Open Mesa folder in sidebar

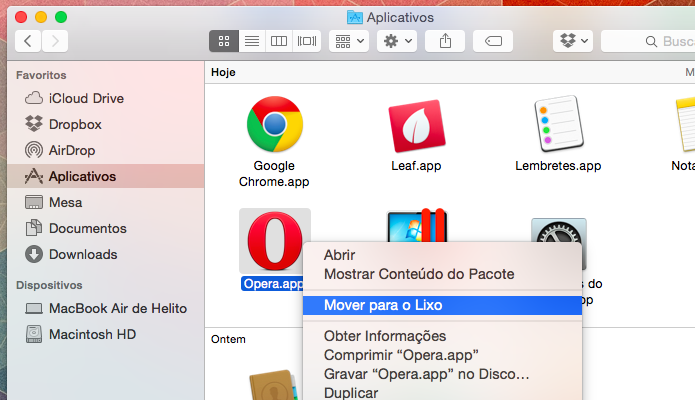(105, 202)
